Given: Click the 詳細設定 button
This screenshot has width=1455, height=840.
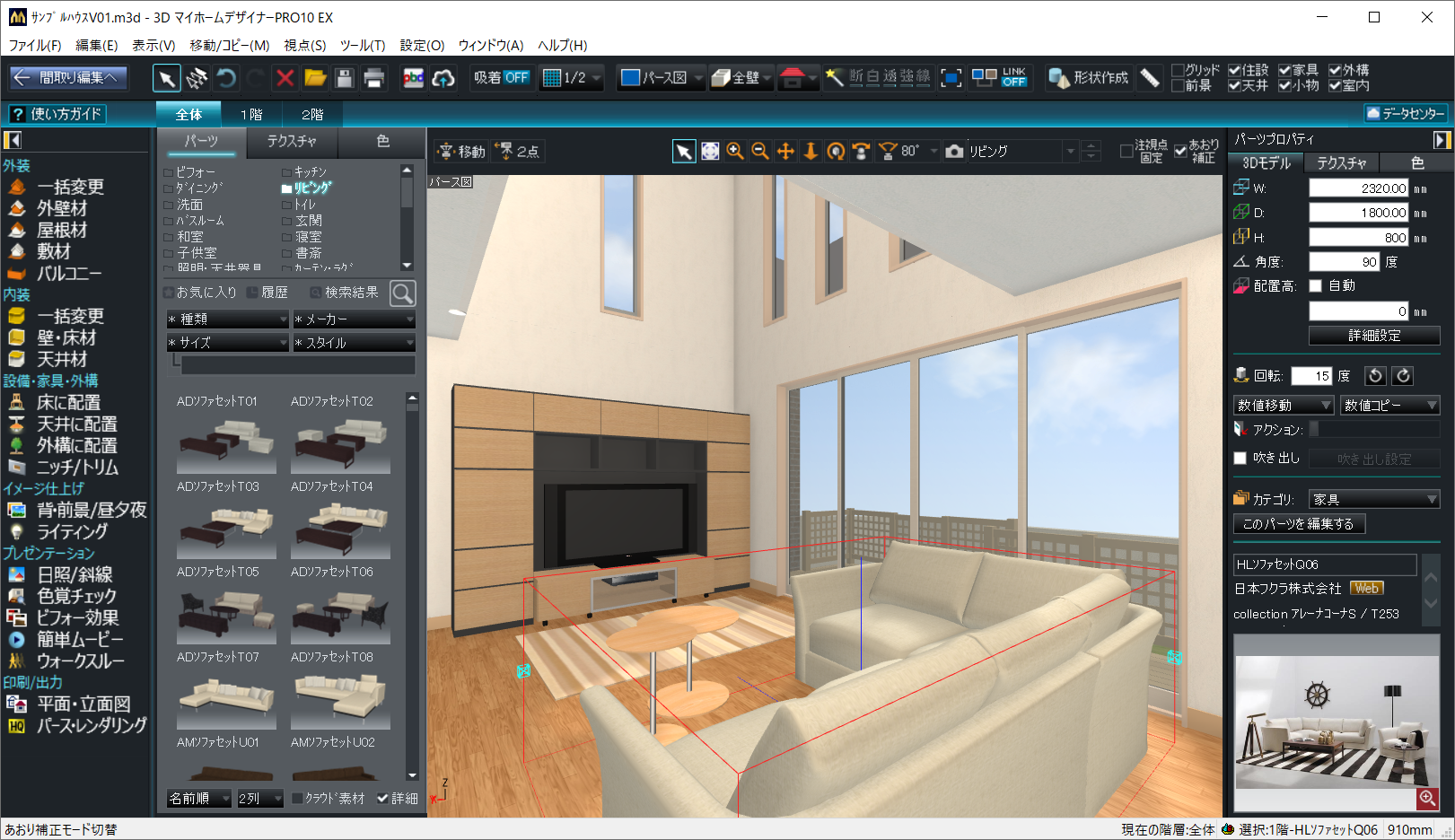Looking at the screenshot, I should click(1374, 336).
